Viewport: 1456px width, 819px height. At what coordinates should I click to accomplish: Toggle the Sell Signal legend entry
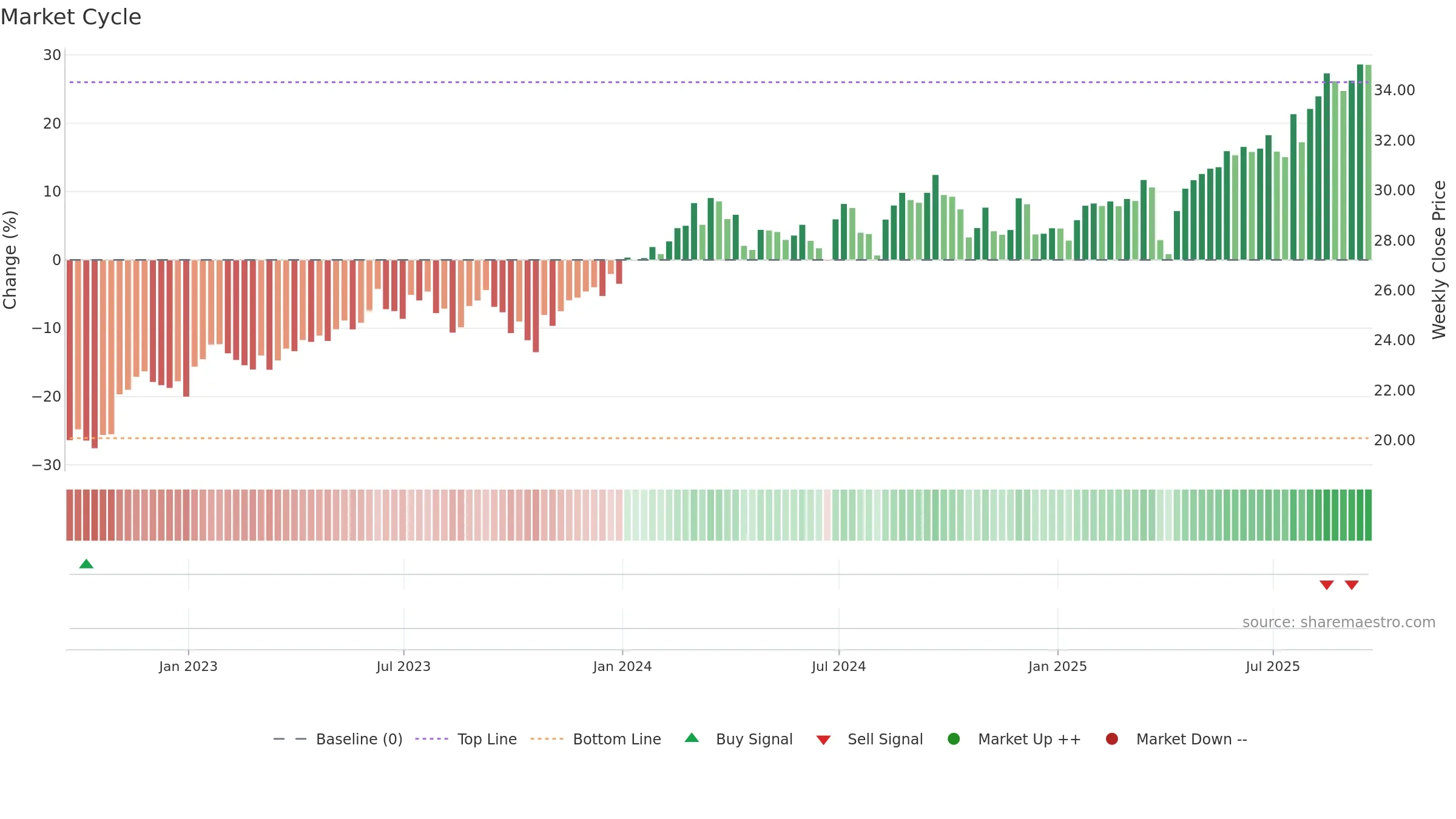[x=869, y=739]
